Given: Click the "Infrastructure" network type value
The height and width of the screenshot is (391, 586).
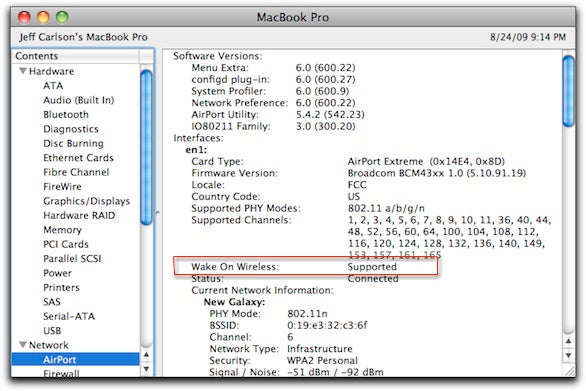Looking at the screenshot, I should pos(320,349).
